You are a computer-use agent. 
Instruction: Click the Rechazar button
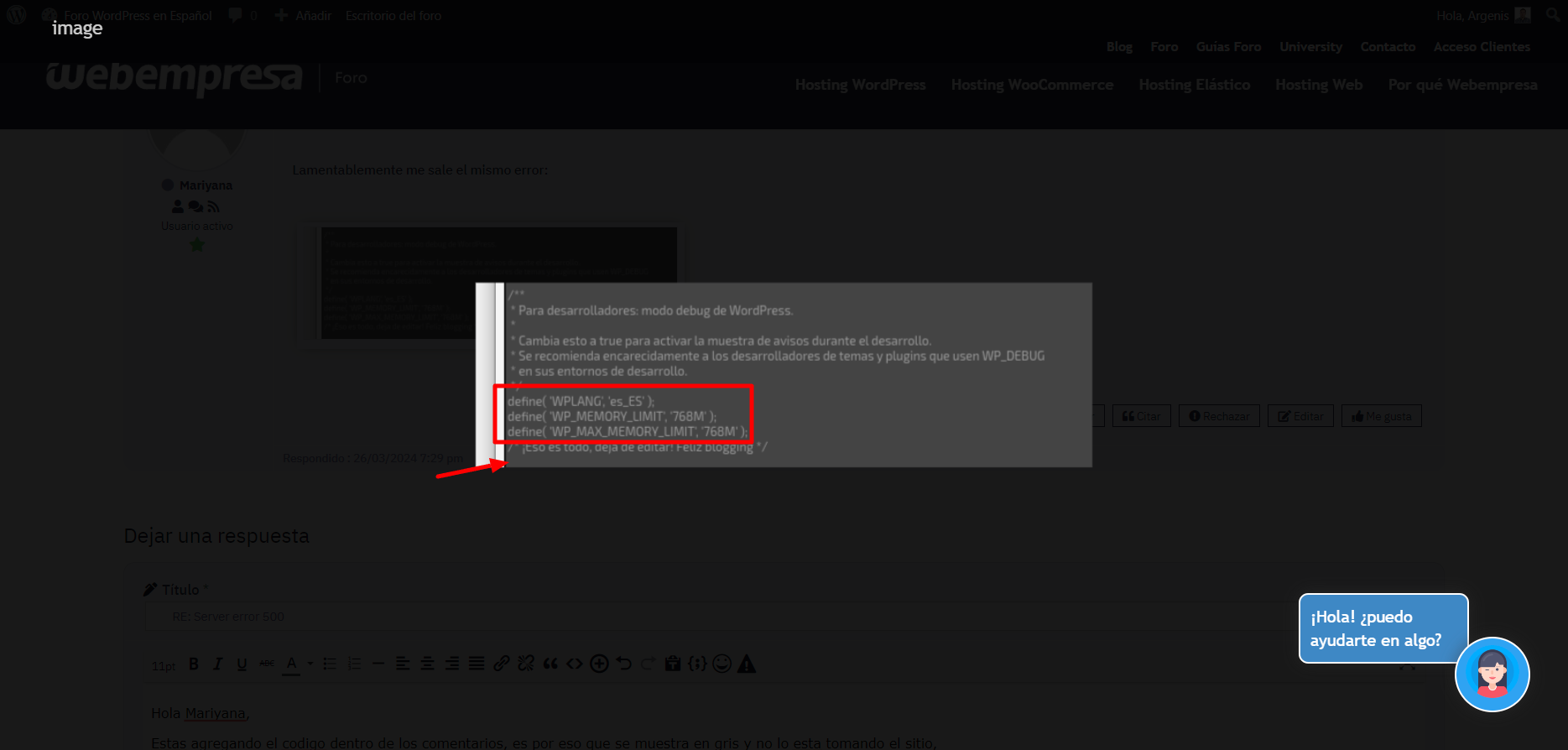click(1219, 416)
